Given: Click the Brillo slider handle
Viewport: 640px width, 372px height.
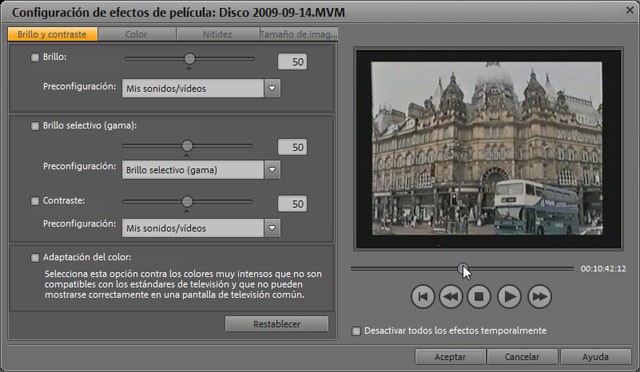Looking at the screenshot, I should point(189,59).
